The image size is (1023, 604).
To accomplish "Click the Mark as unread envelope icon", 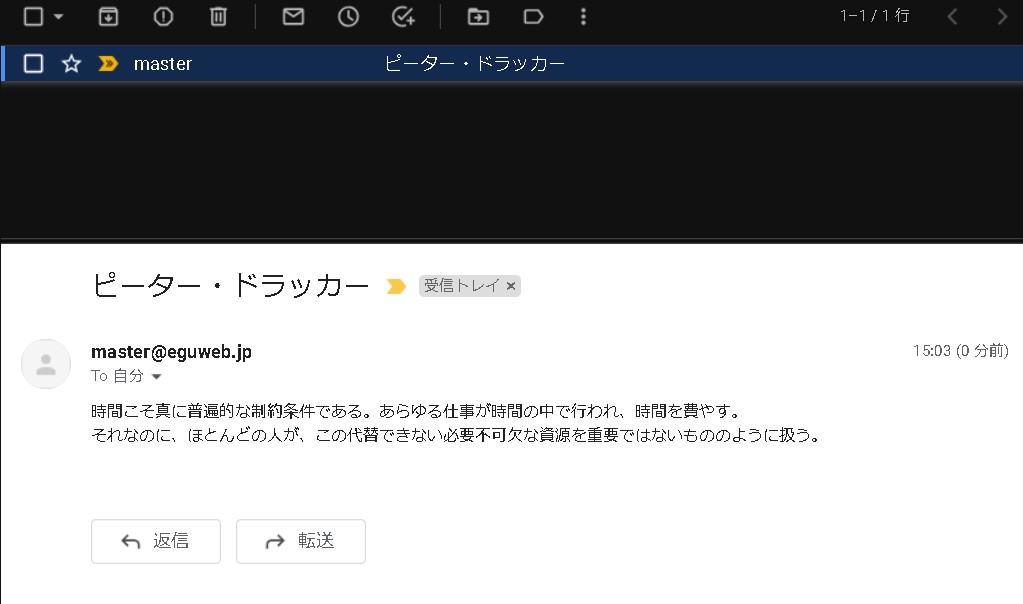I will [x=293, y=16].
